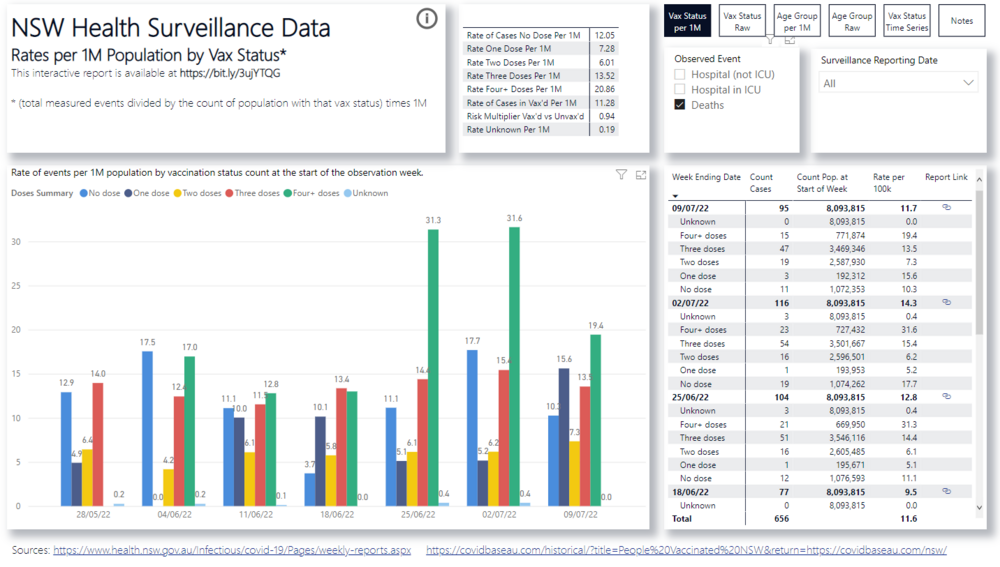Open the filter icon above the bar chart
The image size is (1000, 567).
(621, 175)
